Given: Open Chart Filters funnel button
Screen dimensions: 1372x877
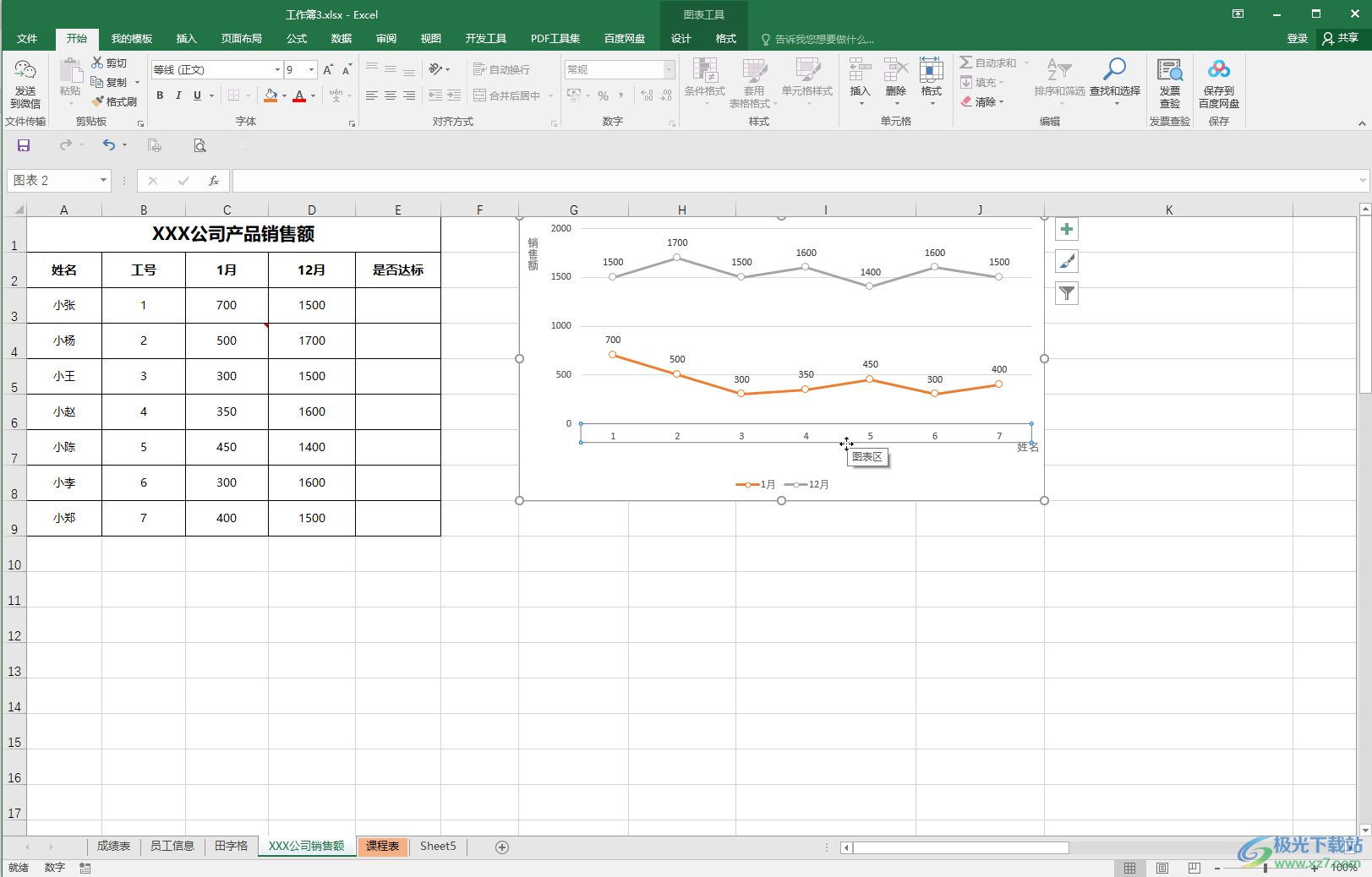Looking at the screenshot, I should pyautogui.click(x=1067, y=293).
